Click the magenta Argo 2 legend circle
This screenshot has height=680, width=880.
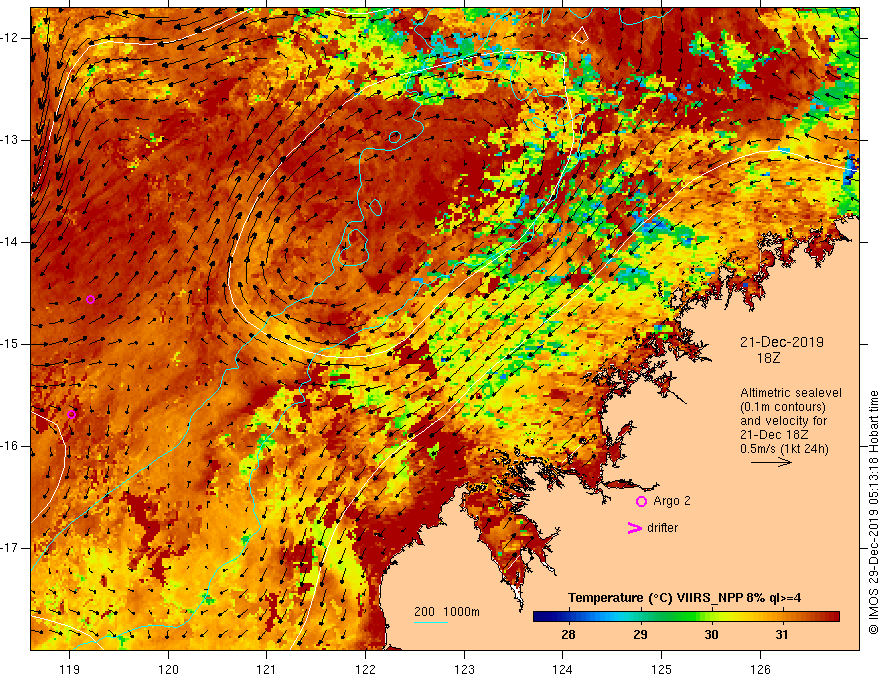click(x=641, y=502)
